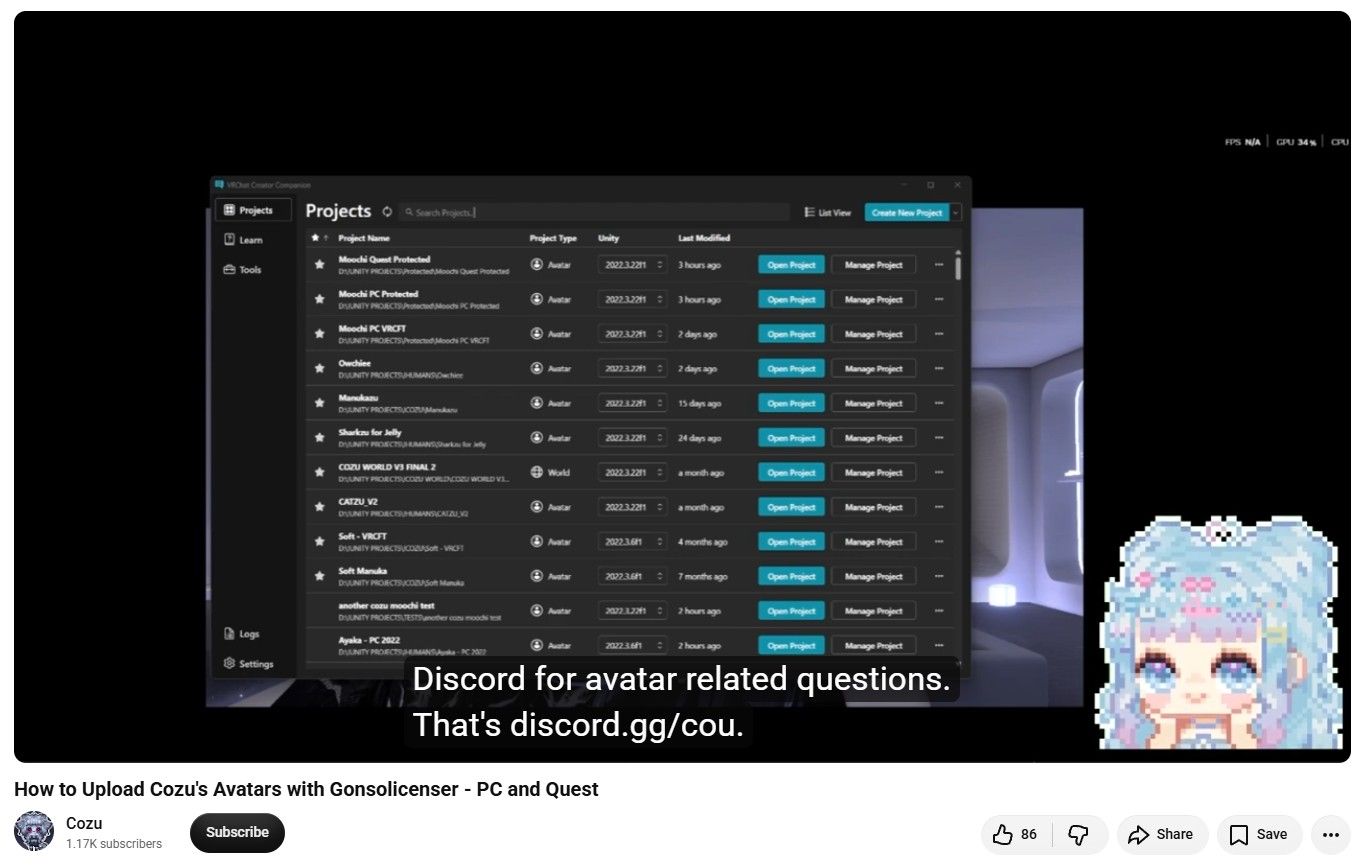Open Unity version dropdown for Soft Manuka

tap(633, 577)
